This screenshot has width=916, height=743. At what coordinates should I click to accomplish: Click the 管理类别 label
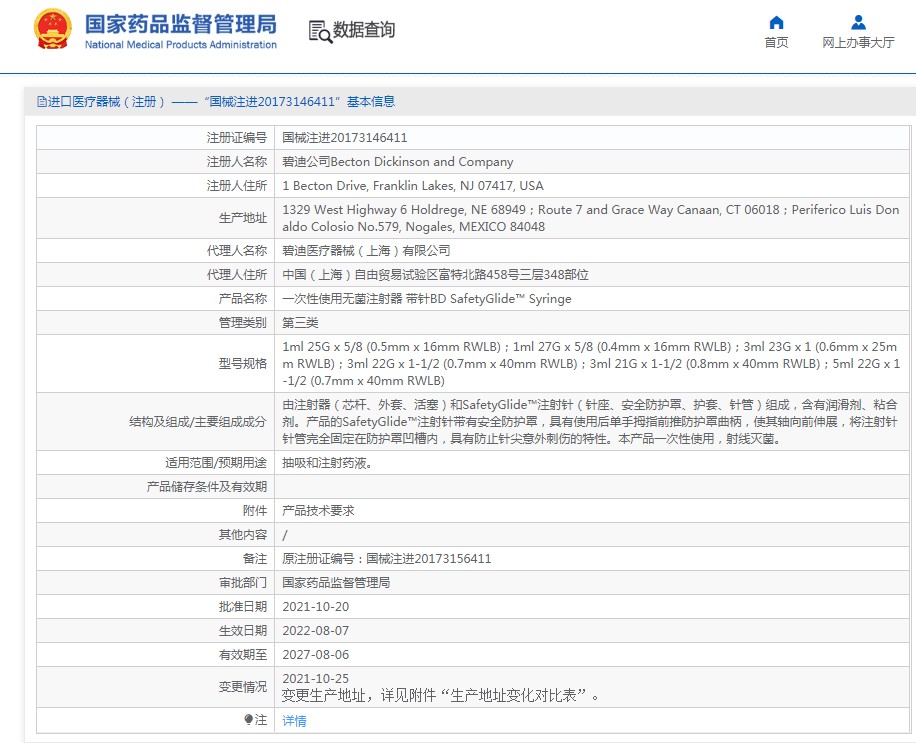click(x=243, y=322)
